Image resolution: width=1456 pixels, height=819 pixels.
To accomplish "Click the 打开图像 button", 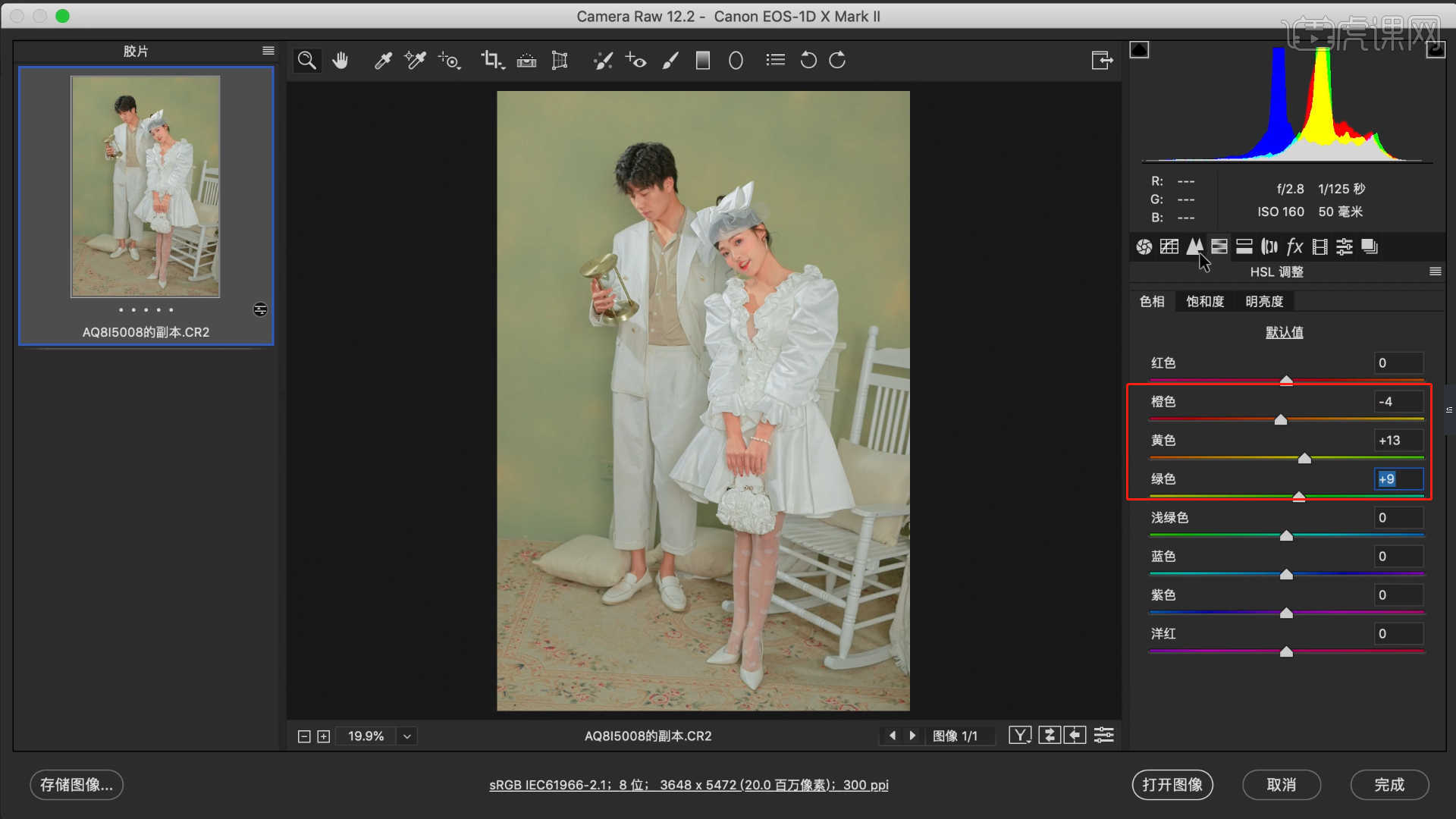I will [1172, 785].
